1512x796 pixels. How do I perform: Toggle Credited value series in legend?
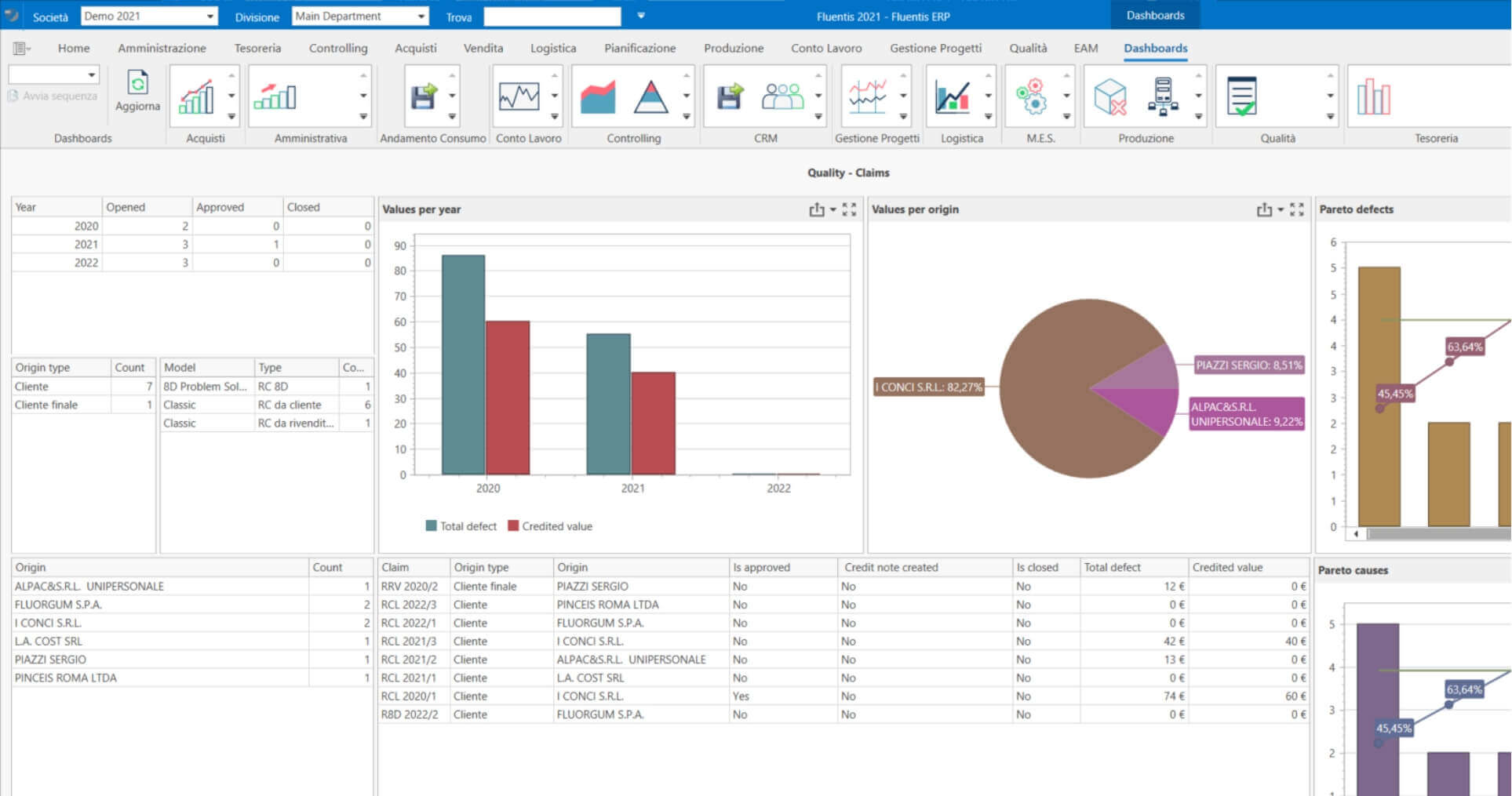tap(550, 526)
